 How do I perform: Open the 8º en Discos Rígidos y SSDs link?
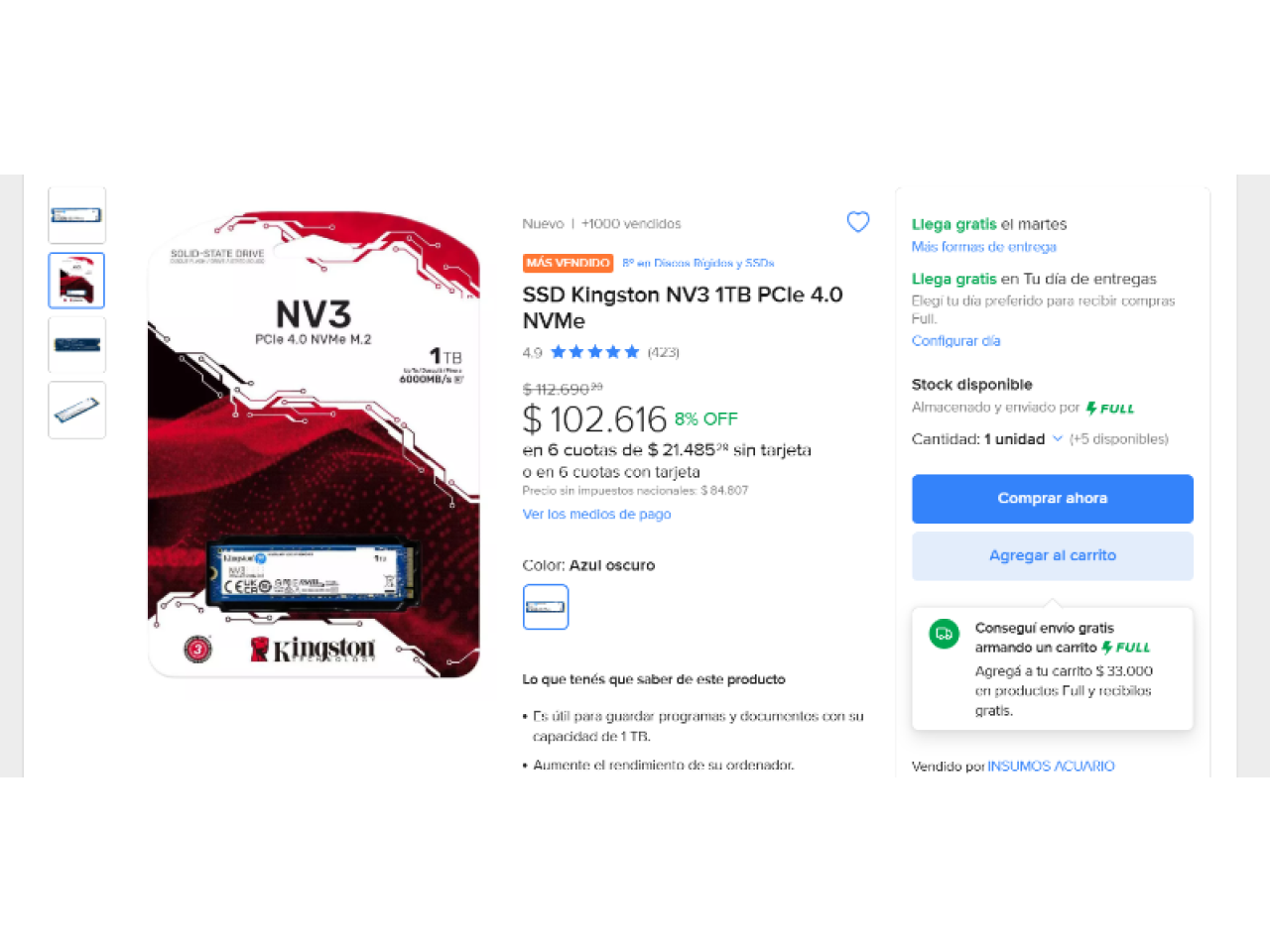(698, 263)
